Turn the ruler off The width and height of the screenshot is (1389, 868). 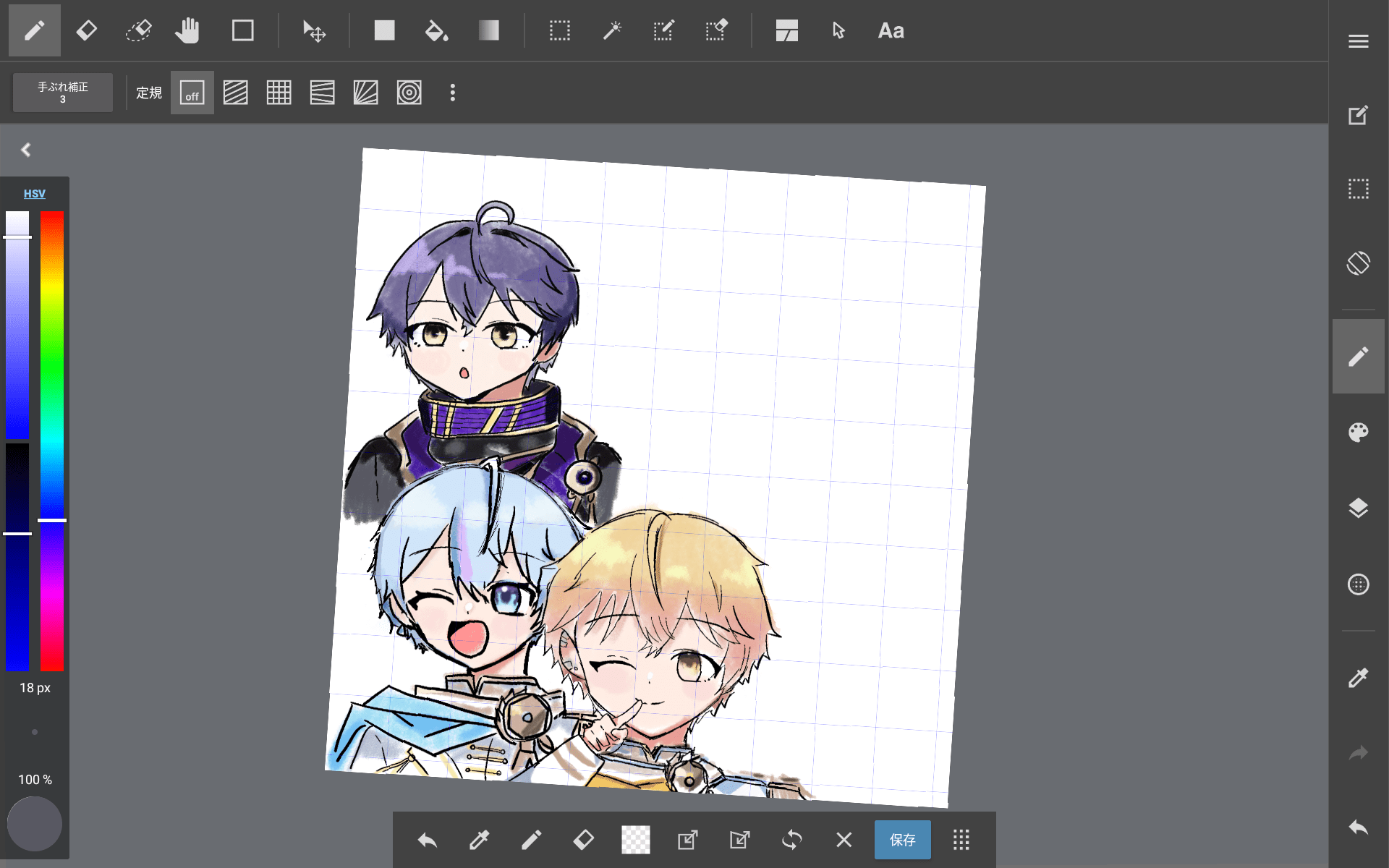(x=192, y=93)
